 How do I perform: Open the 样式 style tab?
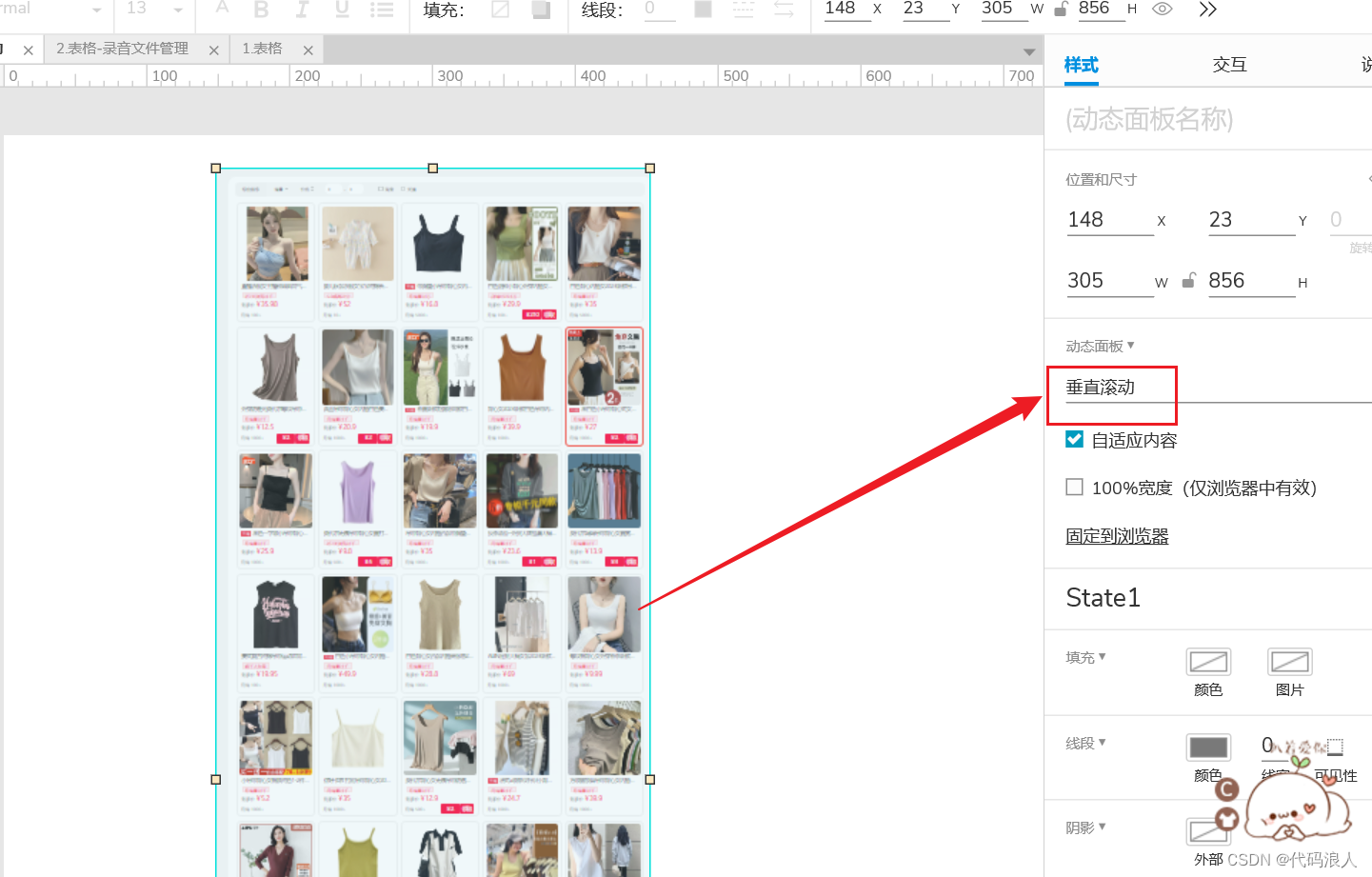(1081, 65)
